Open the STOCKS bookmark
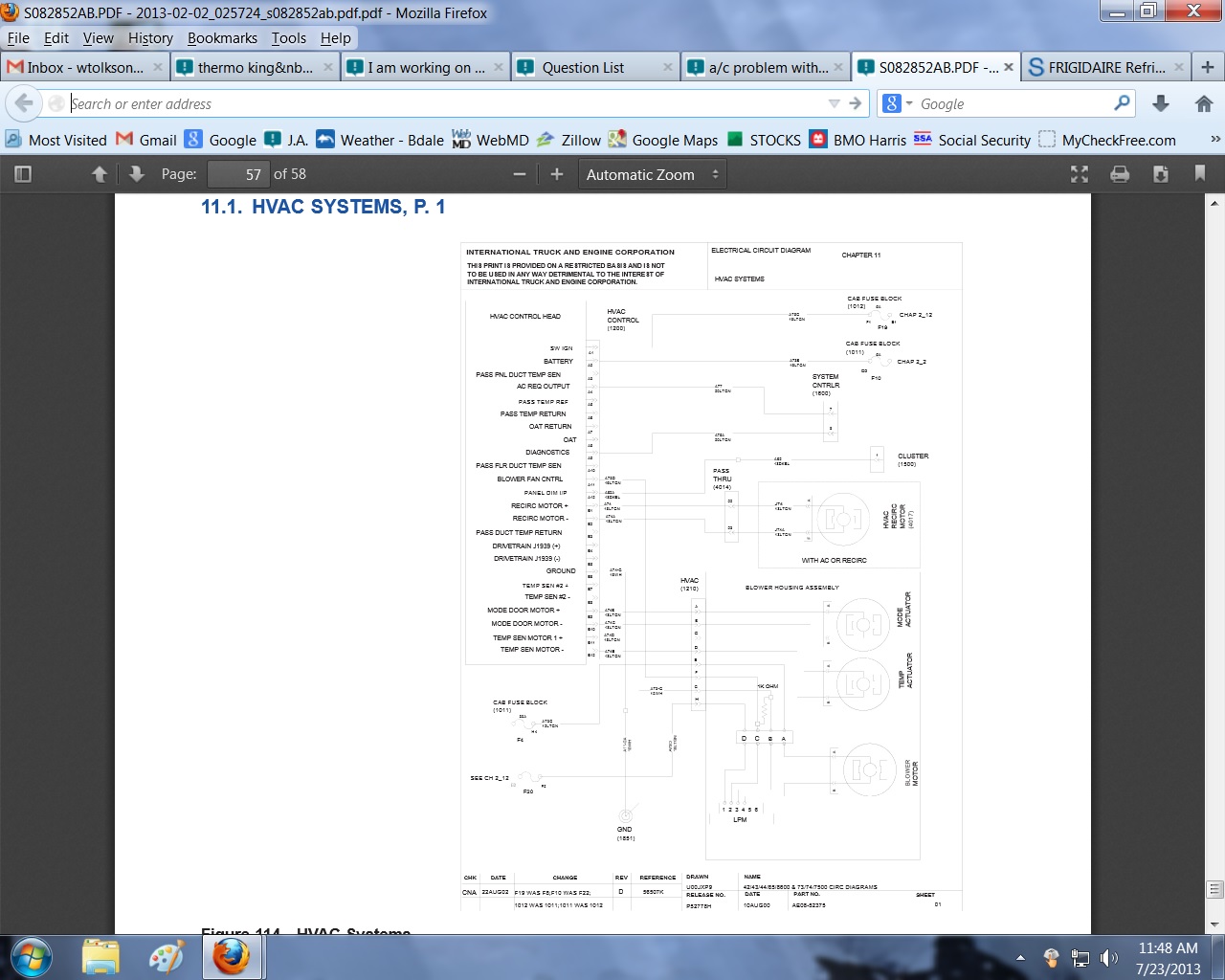Viewport: 1225px width, 980px height. (764, 140)
